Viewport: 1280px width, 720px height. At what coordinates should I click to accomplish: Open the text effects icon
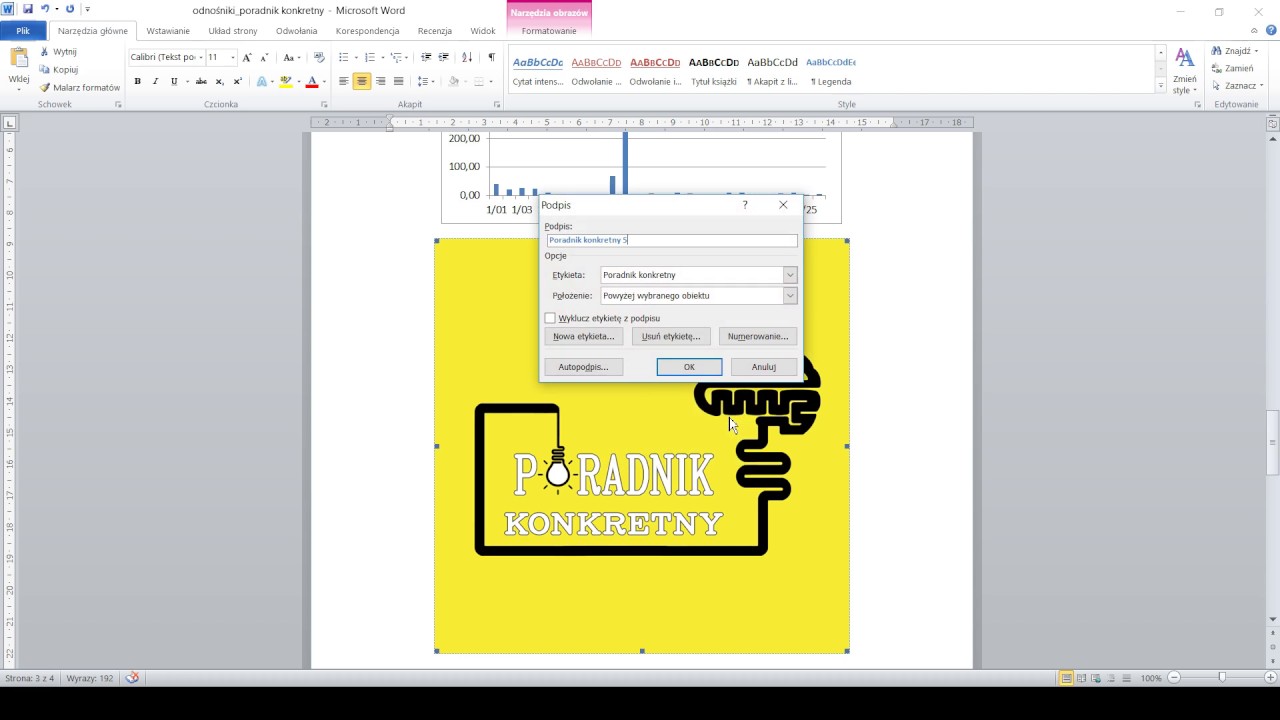click(x=263, y=81)
